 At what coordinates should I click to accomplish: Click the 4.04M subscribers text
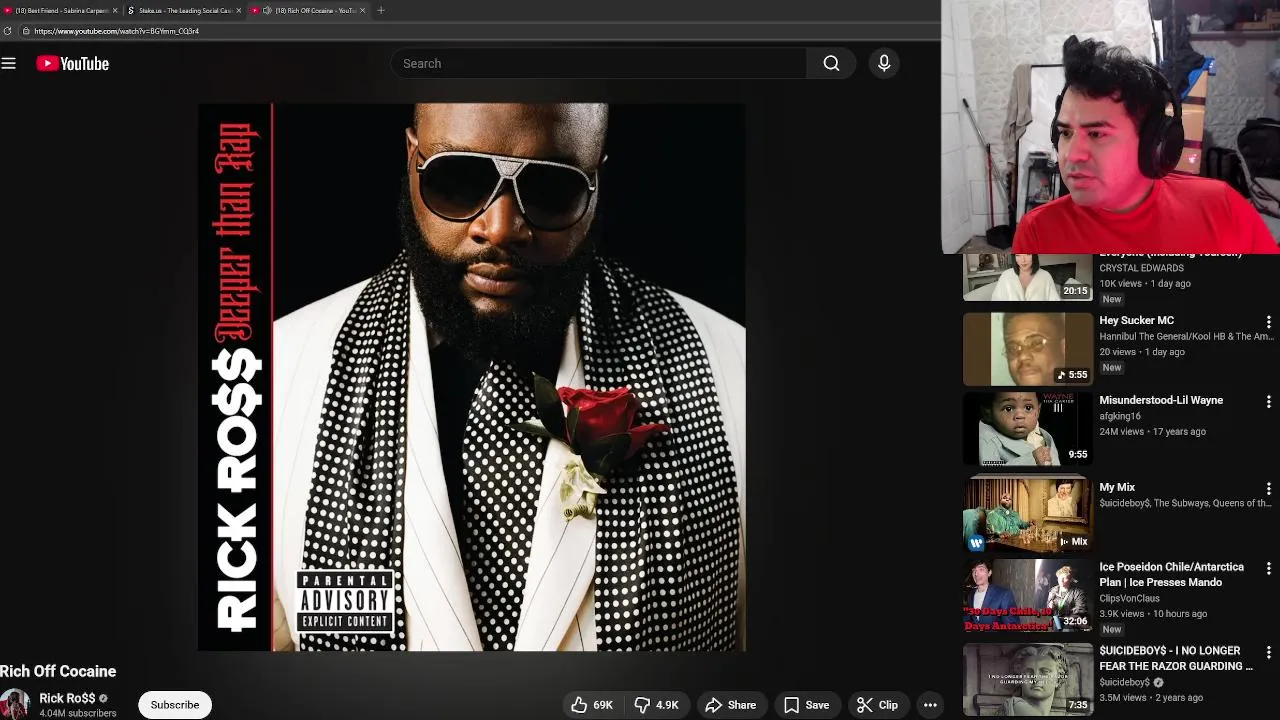point(78,714)
